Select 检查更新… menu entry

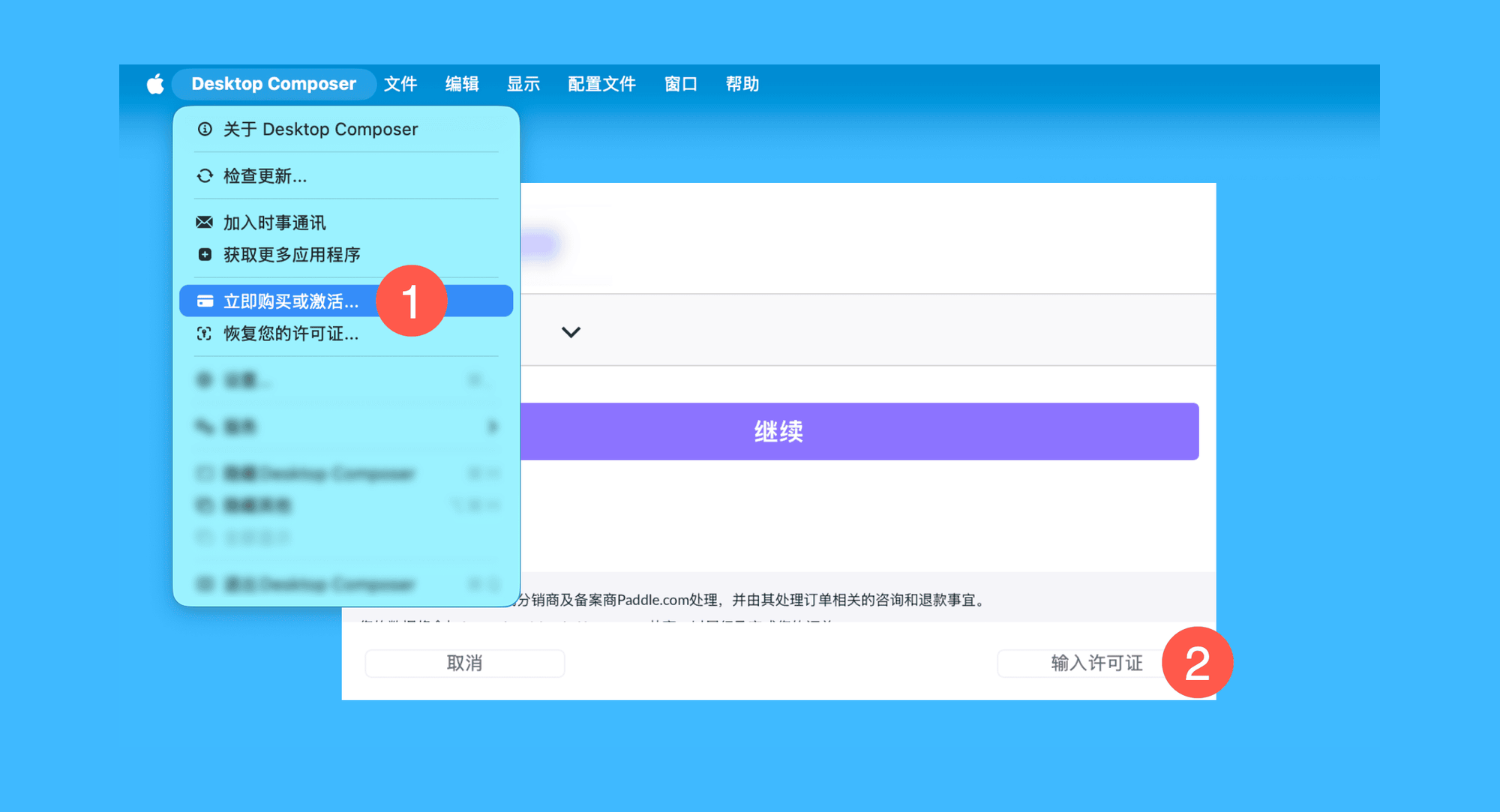click(346, 176)
